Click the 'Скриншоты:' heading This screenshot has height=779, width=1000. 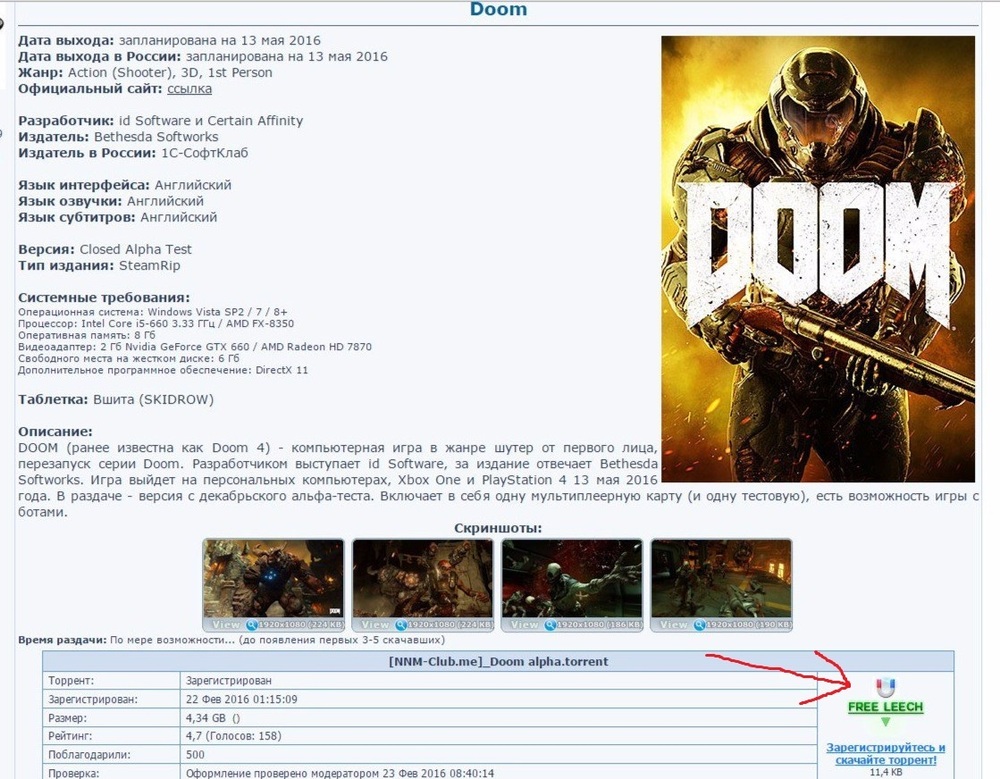pyautogui.click(x=497, y=528)
